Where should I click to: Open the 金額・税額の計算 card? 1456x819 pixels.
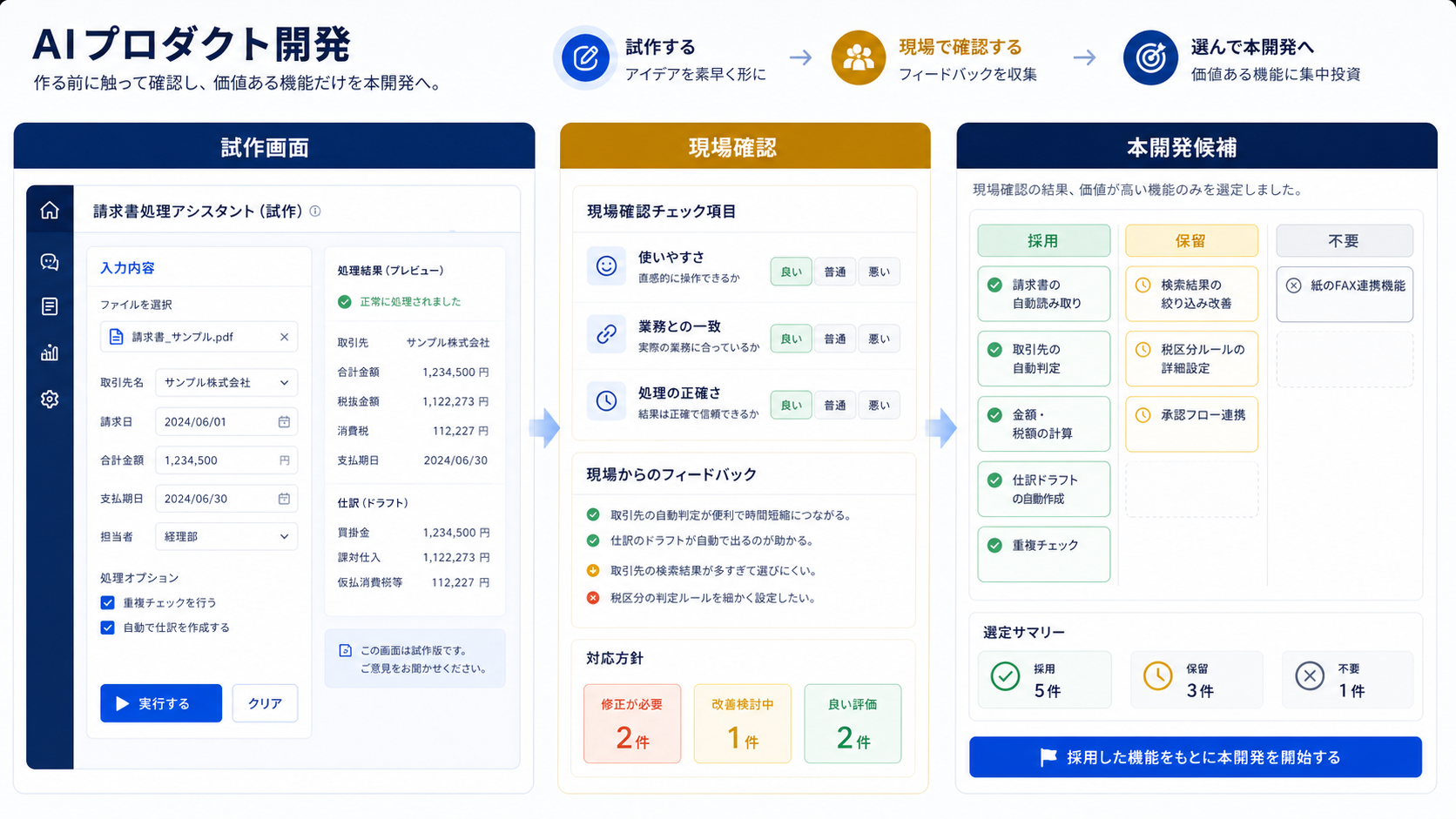tap(1043, 424)
